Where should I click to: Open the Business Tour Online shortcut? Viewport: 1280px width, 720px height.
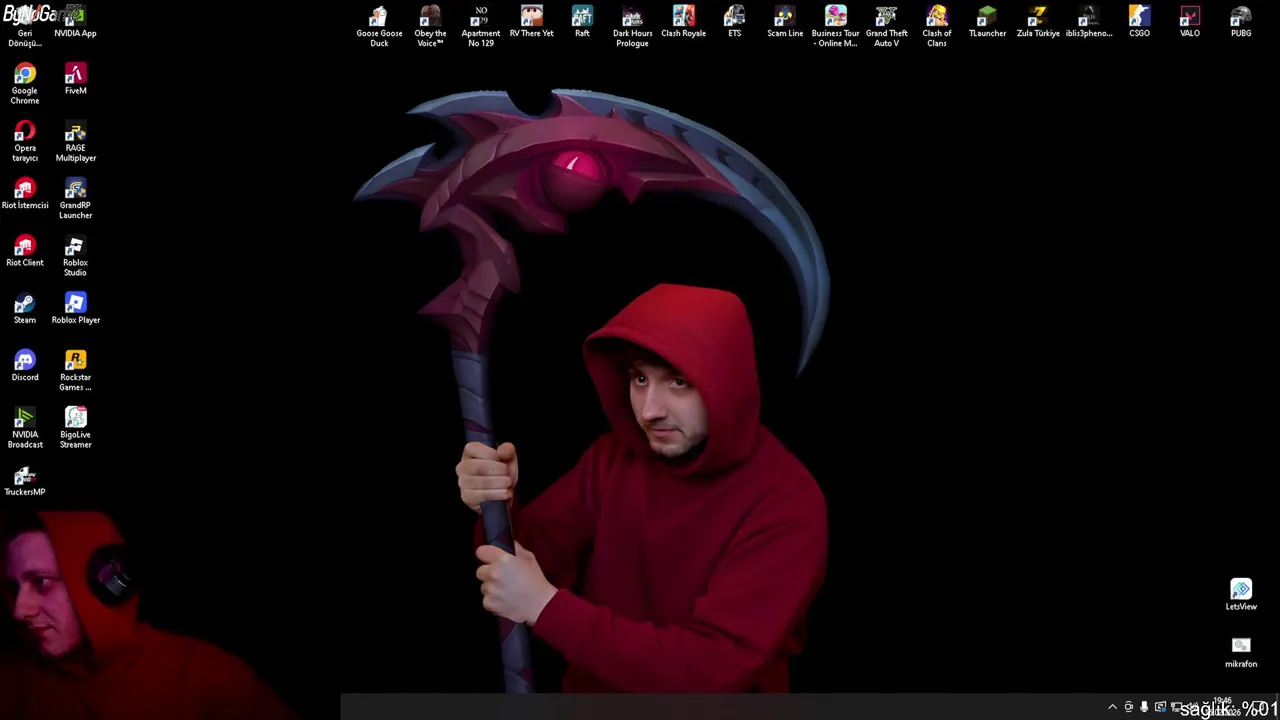(835, 26)
